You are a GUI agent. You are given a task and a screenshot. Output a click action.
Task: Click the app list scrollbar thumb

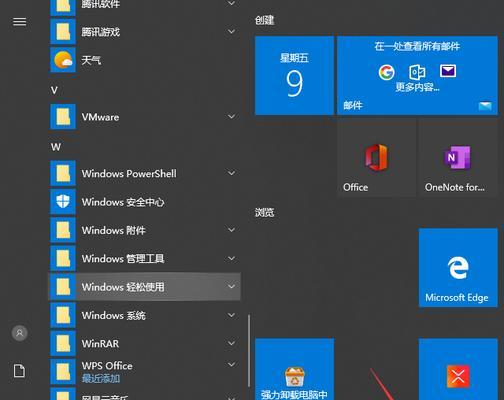(x=249, y=351)
